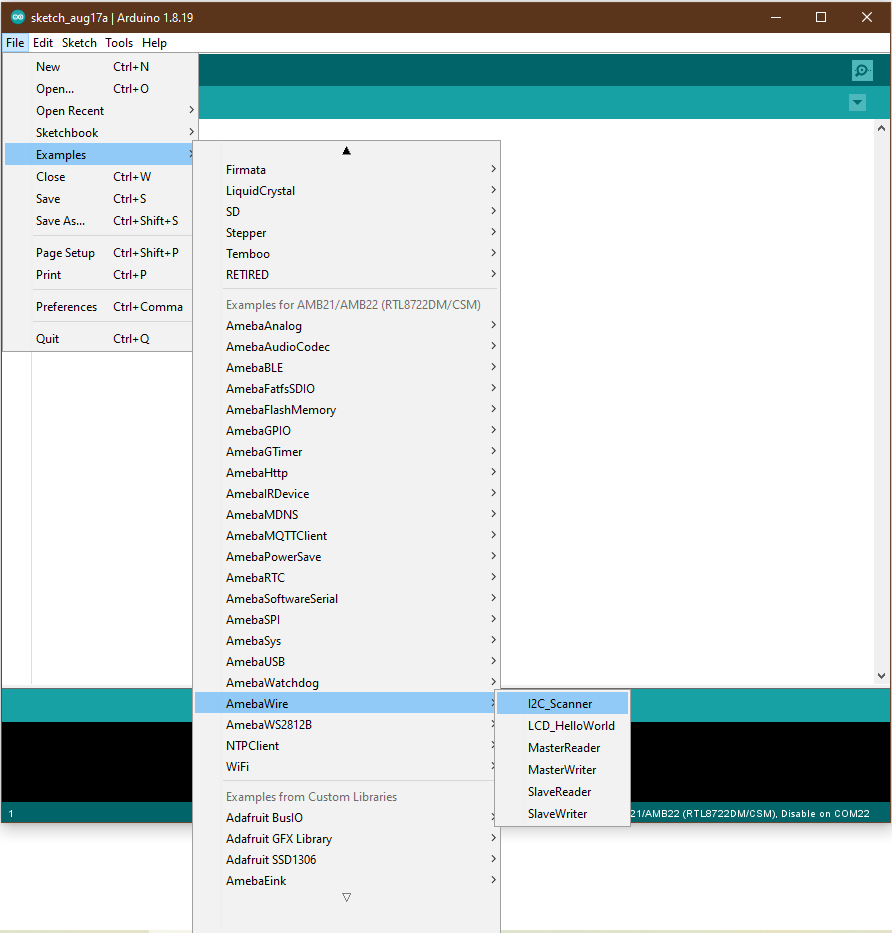Expand Firmata examples submenu
This screenshot has width=892, height=933.
click(x=347, y=170)
